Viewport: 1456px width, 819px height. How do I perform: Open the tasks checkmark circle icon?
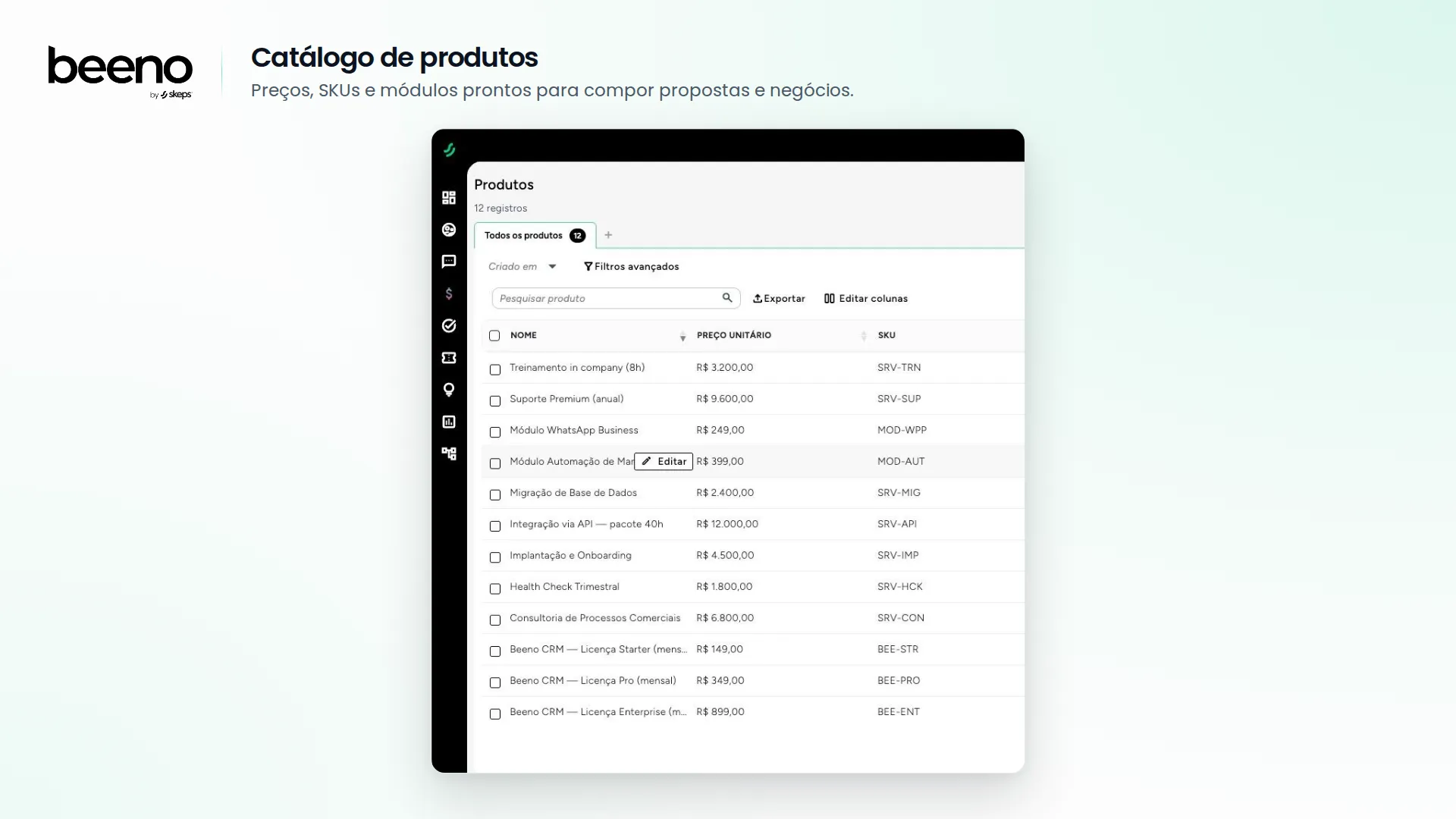click(x=449, y=325)
